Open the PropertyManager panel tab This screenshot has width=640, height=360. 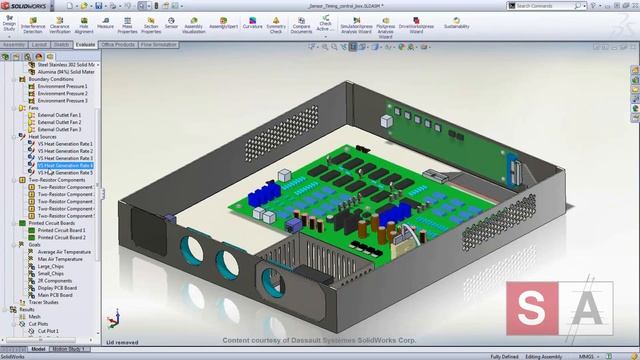click(x=16, y=57)
